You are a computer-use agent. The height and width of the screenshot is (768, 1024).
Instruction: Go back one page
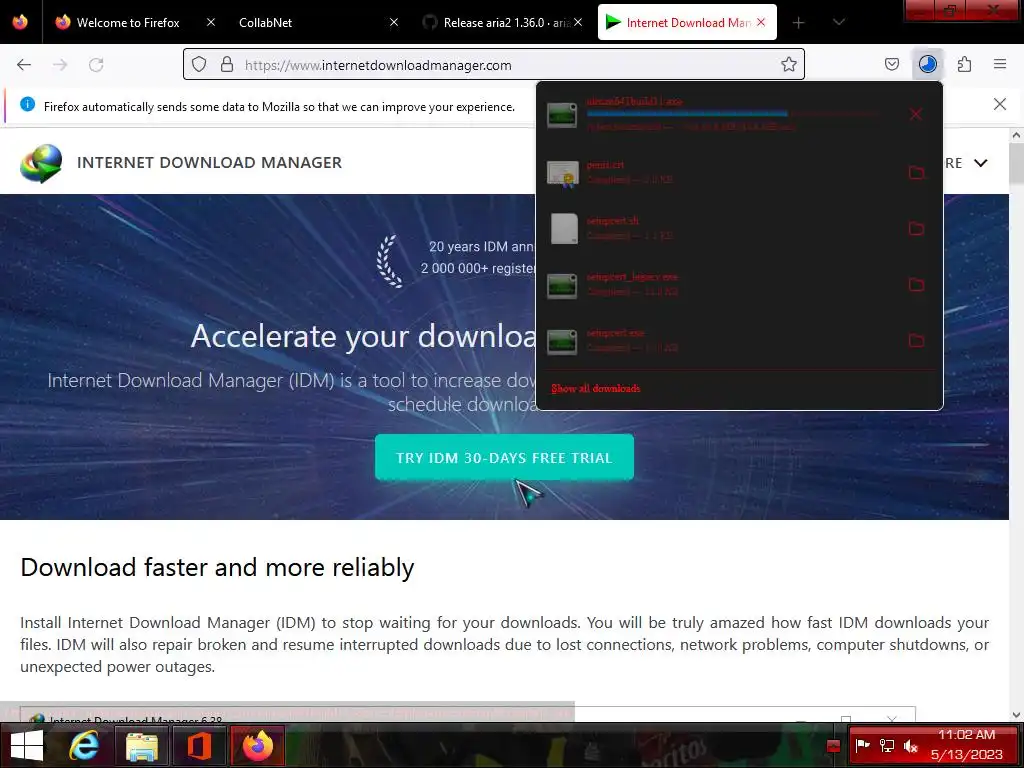pos(24,65)
